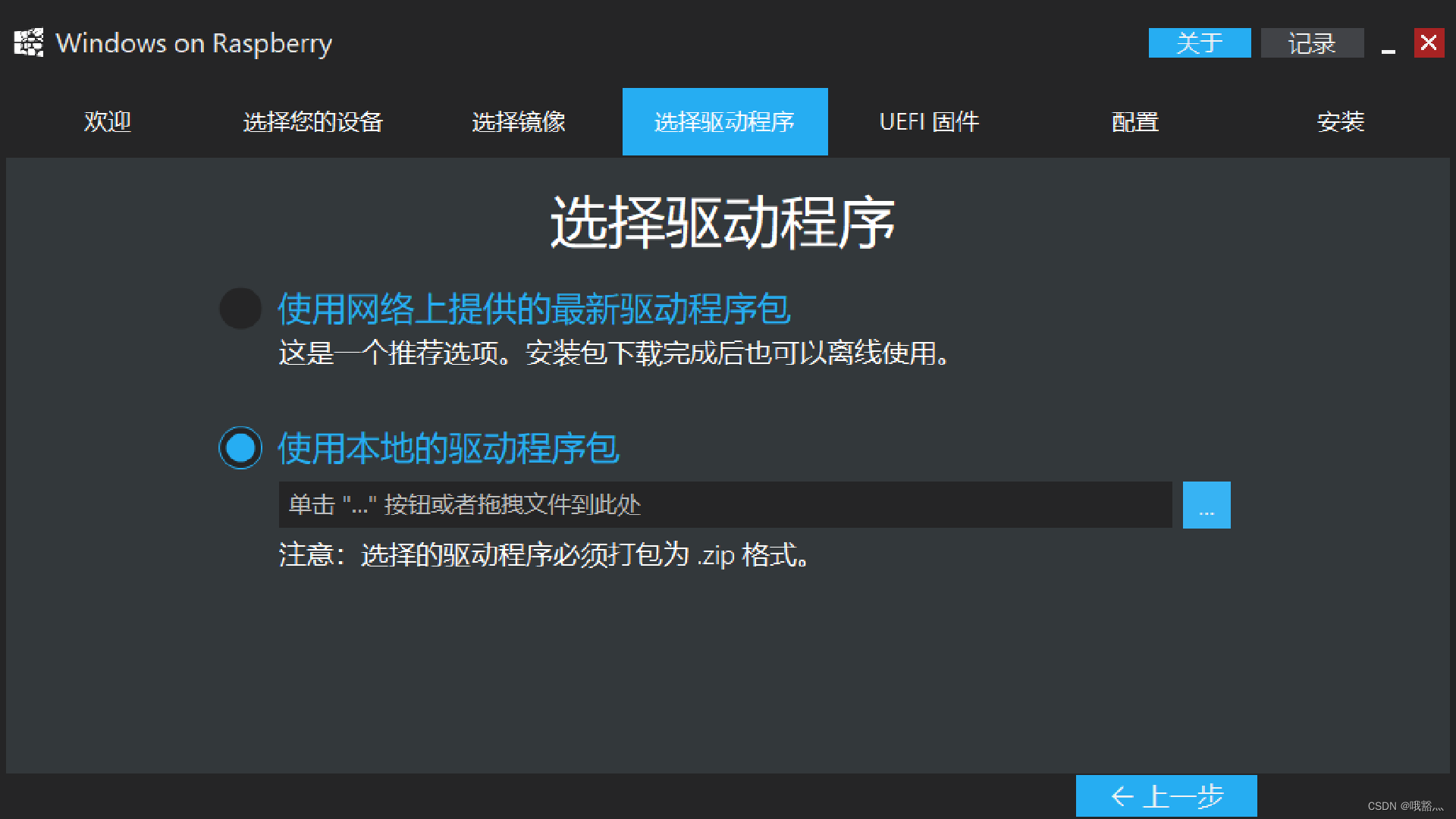
Task: Switch to the UEFI 固件 tab
Action: 930,122
